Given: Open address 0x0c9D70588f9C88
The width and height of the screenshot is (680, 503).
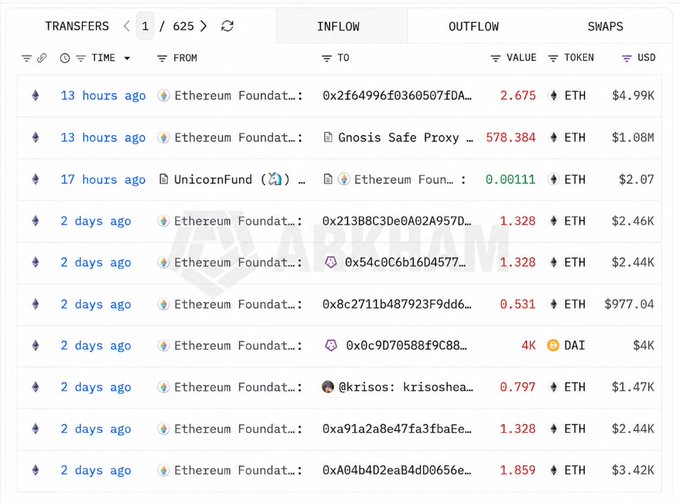Looking at the screenshot, I should tap(406, 346).
